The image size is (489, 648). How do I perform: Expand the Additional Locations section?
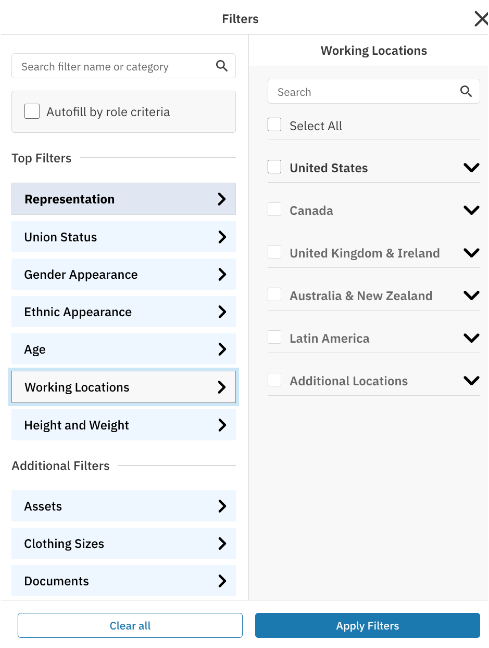pyautogui.click(x=471, y=380)
